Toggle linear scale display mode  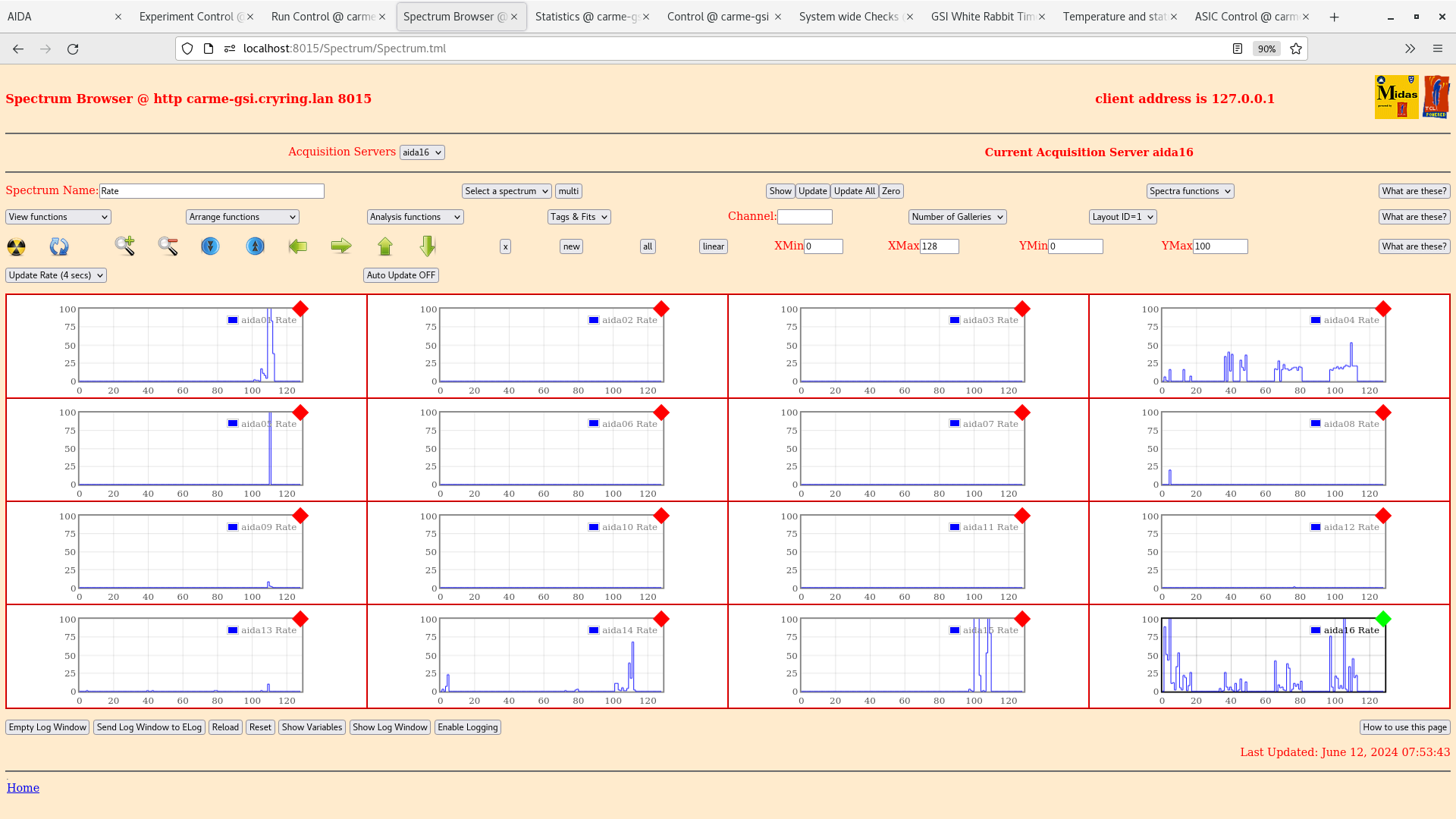(x=714, y=245)
